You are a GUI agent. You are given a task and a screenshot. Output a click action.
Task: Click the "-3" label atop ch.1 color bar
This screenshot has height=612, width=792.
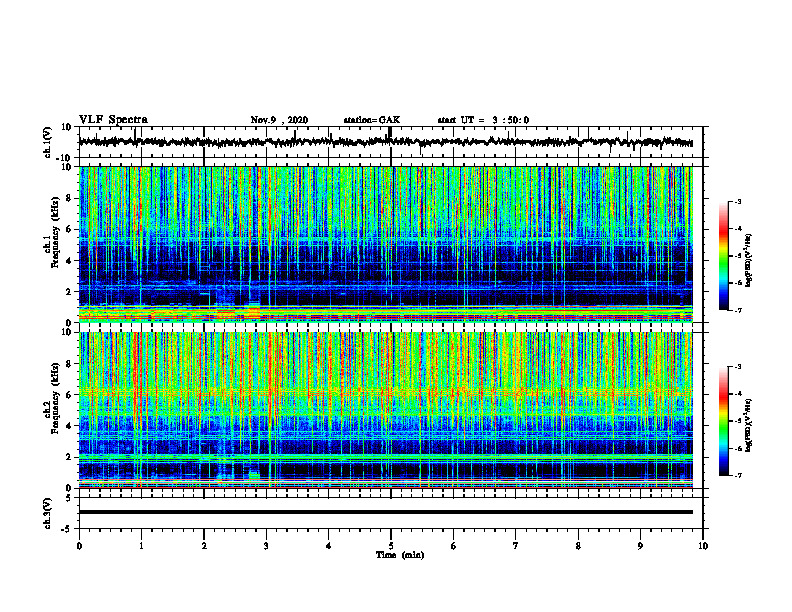(x=738, y=201)
